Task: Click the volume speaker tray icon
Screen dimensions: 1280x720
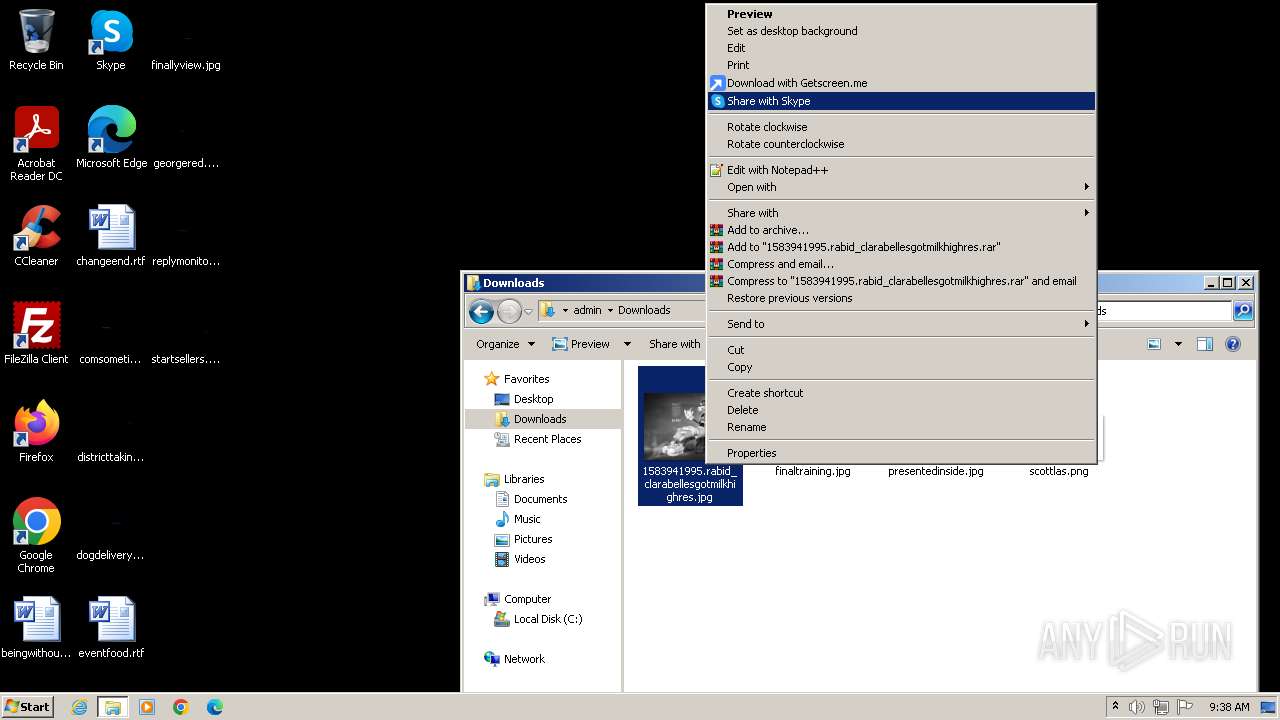Action: point(1137,707)
